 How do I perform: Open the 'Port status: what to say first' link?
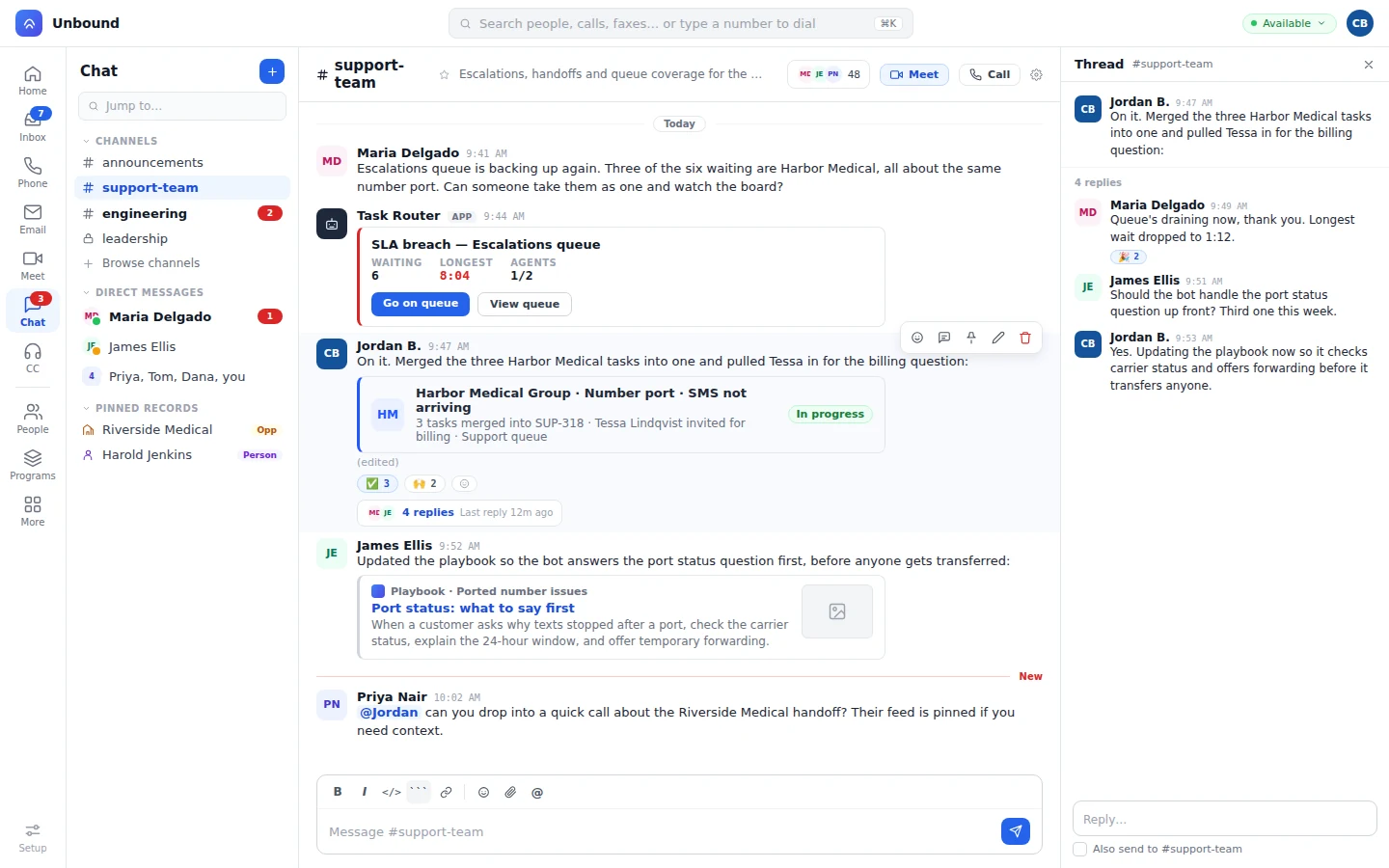pos(473,609)
